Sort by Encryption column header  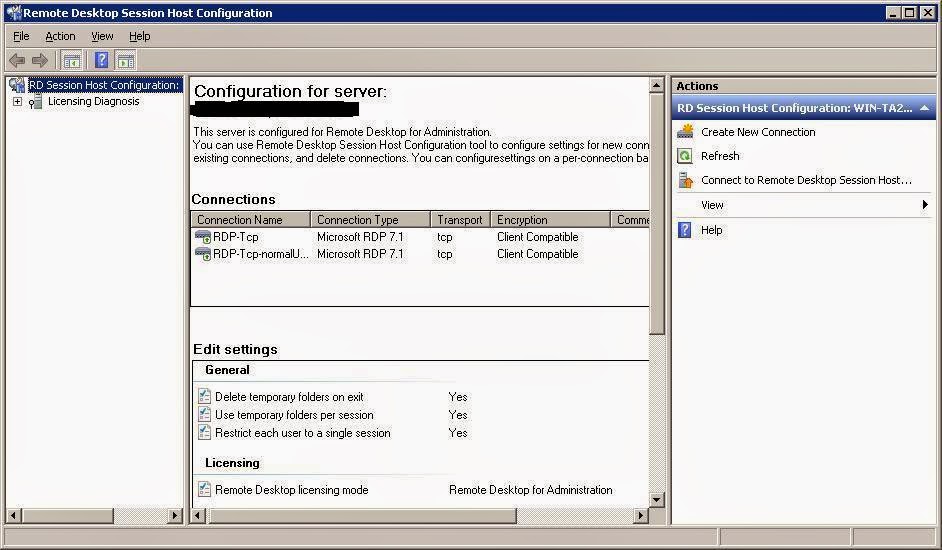pyautogui.click(x=551, y=219)
